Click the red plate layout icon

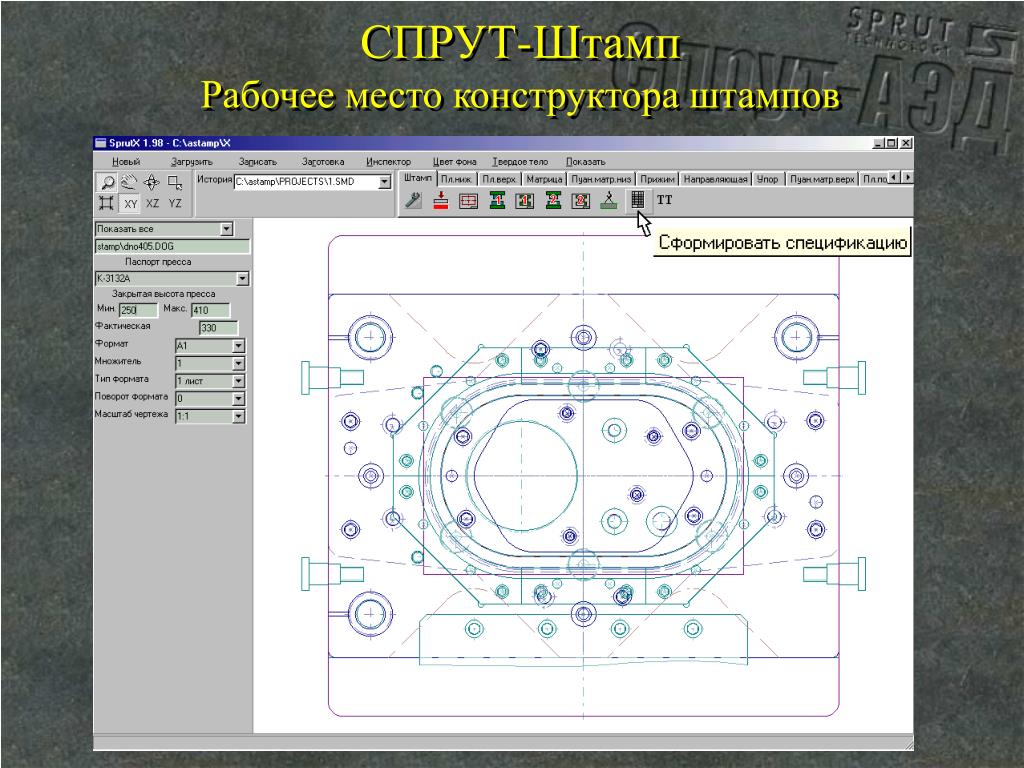[469, 200]
